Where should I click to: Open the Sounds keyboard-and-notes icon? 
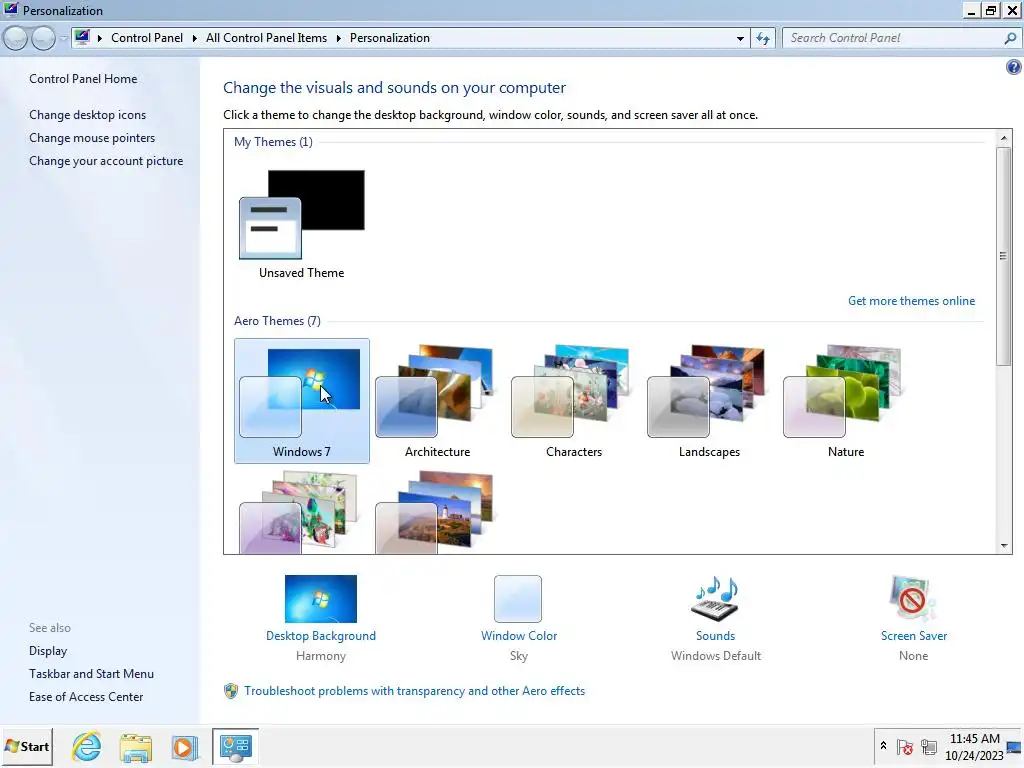[x=715, y=598]
